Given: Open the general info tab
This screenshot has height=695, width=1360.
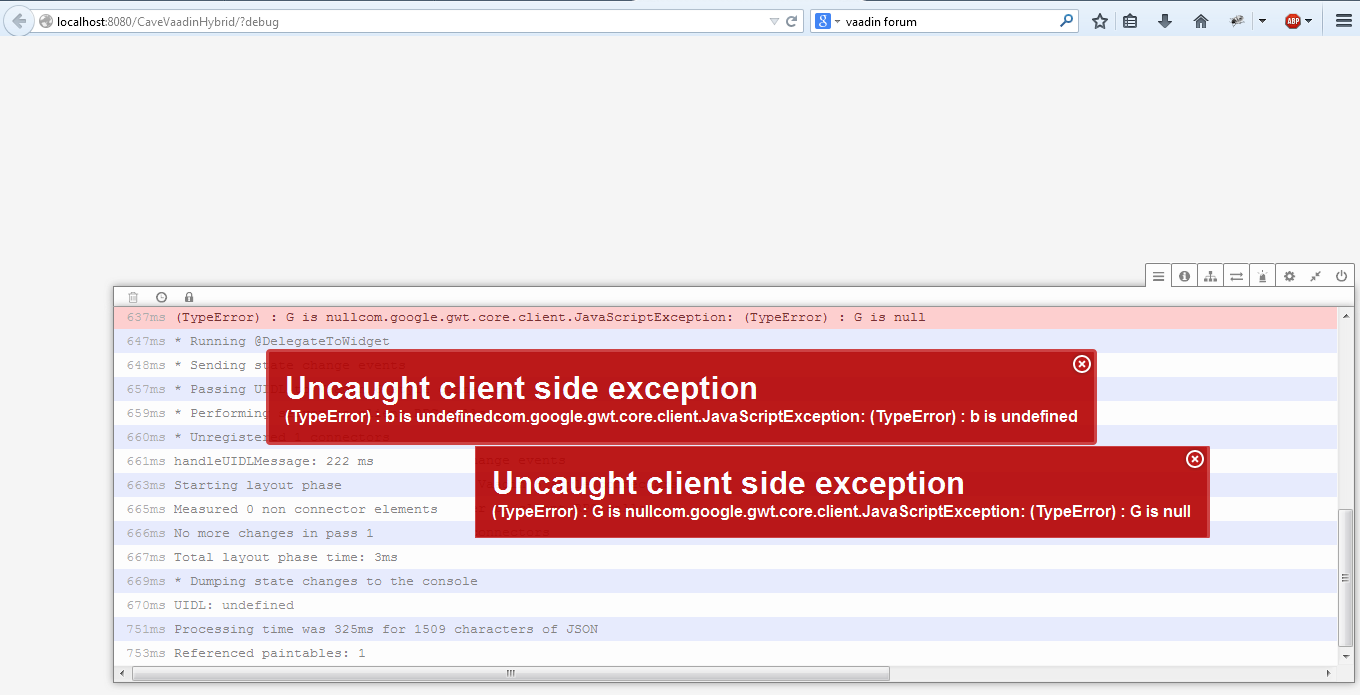Looking at the screenshot, I should coord(1184,276).
